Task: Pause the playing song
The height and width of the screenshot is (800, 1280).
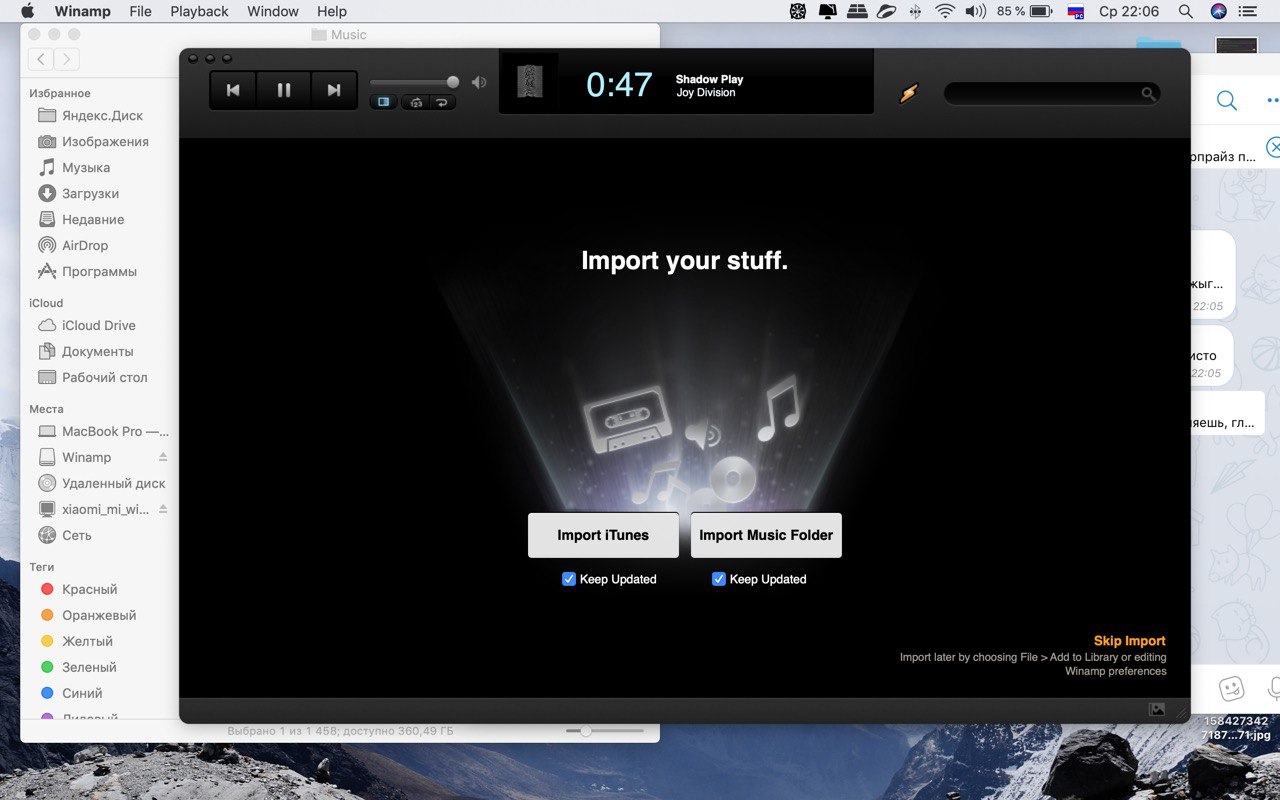Action: tap(284, 90)
